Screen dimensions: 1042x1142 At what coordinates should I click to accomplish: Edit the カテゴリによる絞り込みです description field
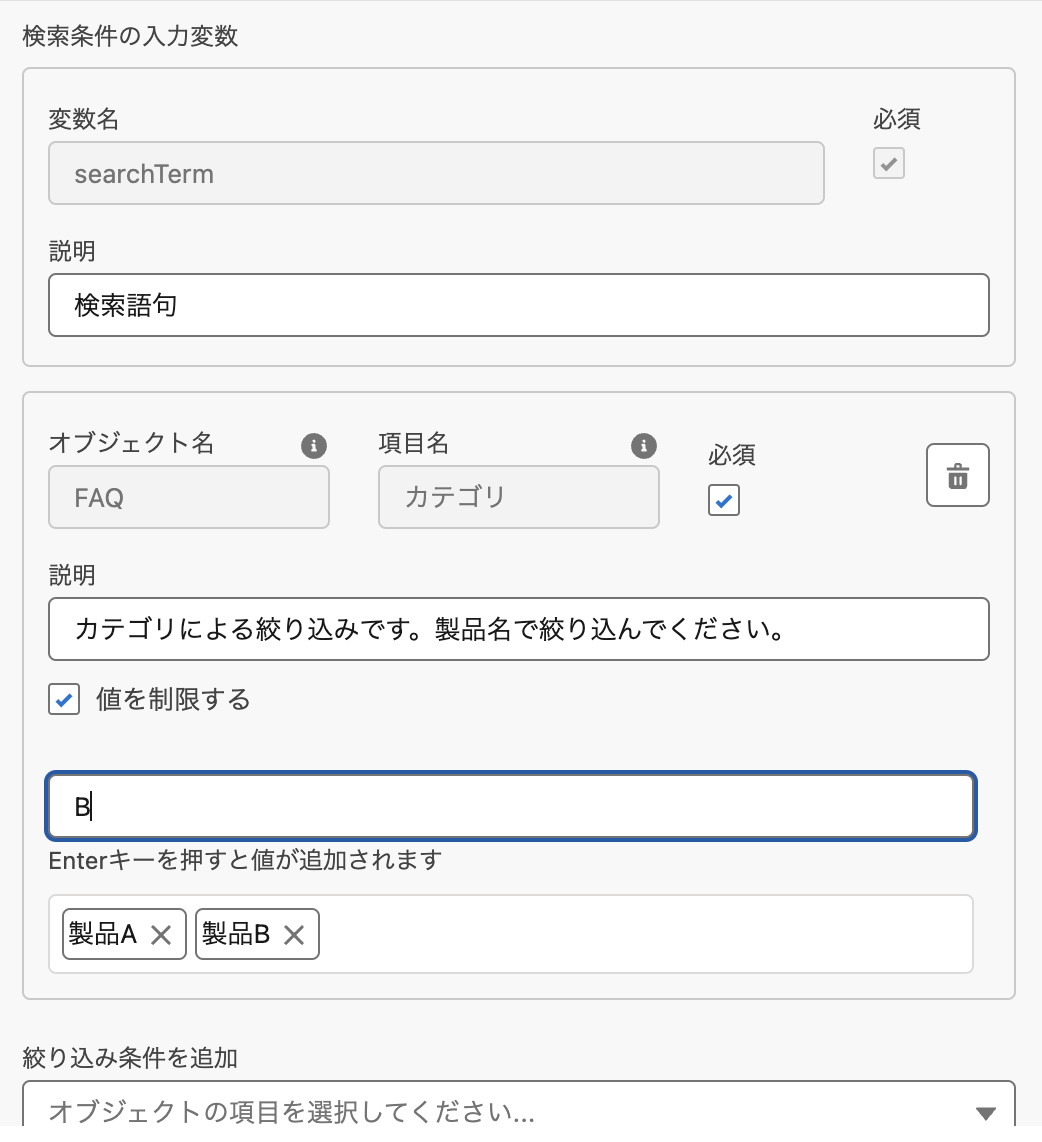coord(518,629)
